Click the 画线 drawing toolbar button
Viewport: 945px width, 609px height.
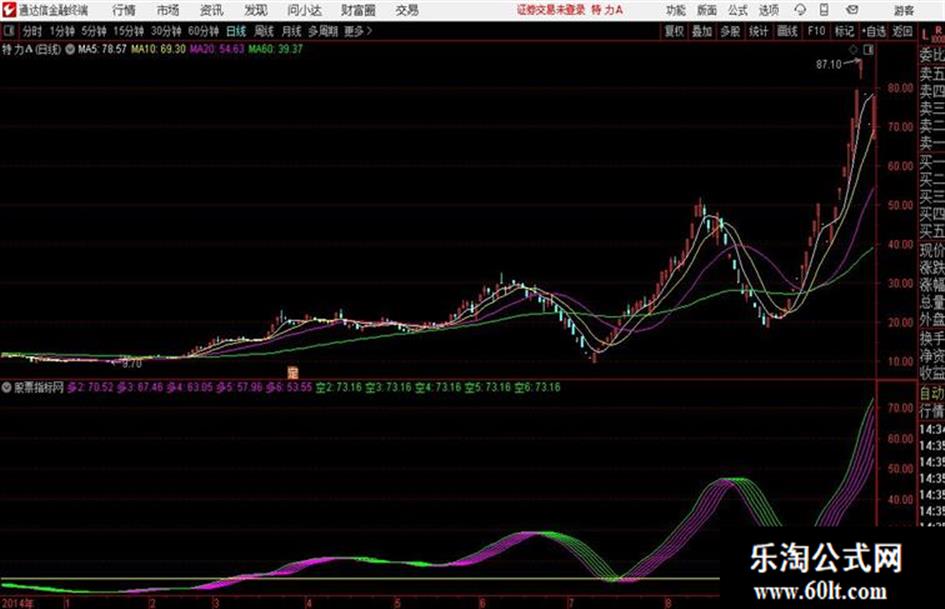tap(787, 31)
